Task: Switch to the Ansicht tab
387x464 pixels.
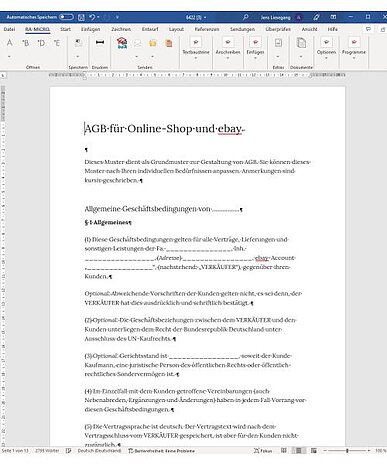Action: tap(309, 29)
